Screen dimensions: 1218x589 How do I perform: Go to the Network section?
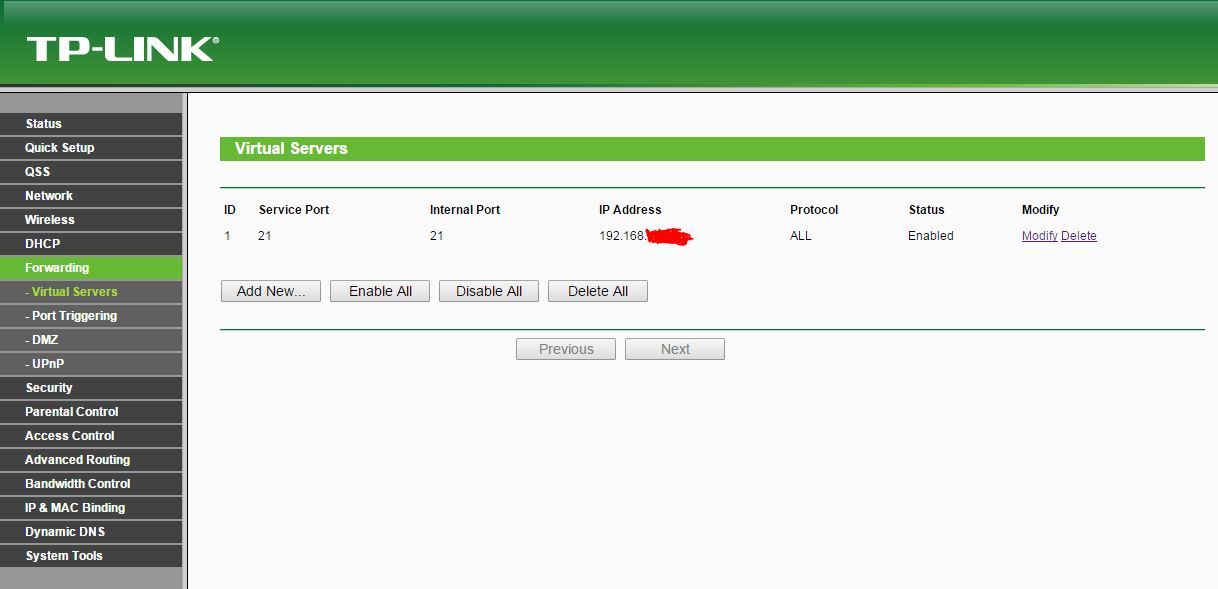point(91,196)
